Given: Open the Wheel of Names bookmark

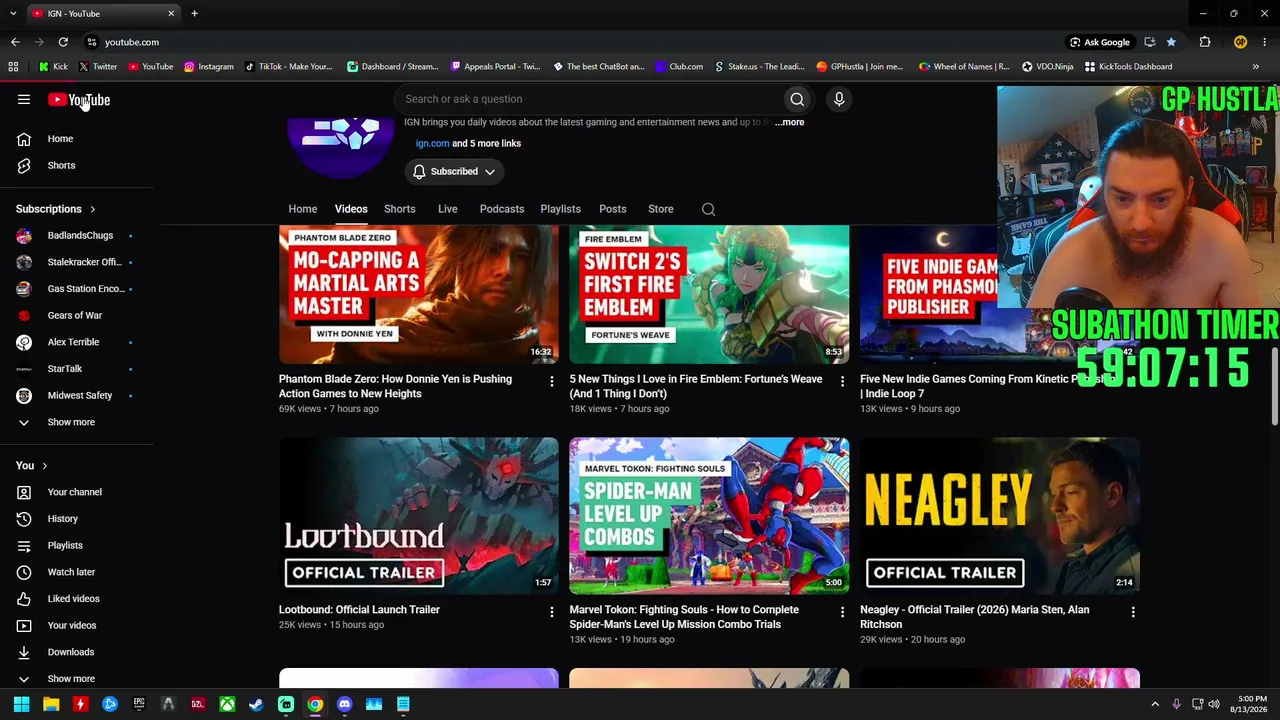Looking at the screenshot, I should [963, 67].
